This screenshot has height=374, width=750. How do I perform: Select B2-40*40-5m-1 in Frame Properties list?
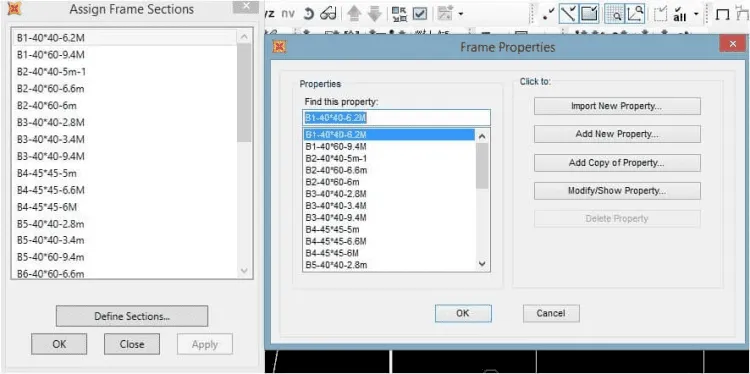tap(389, 158)
